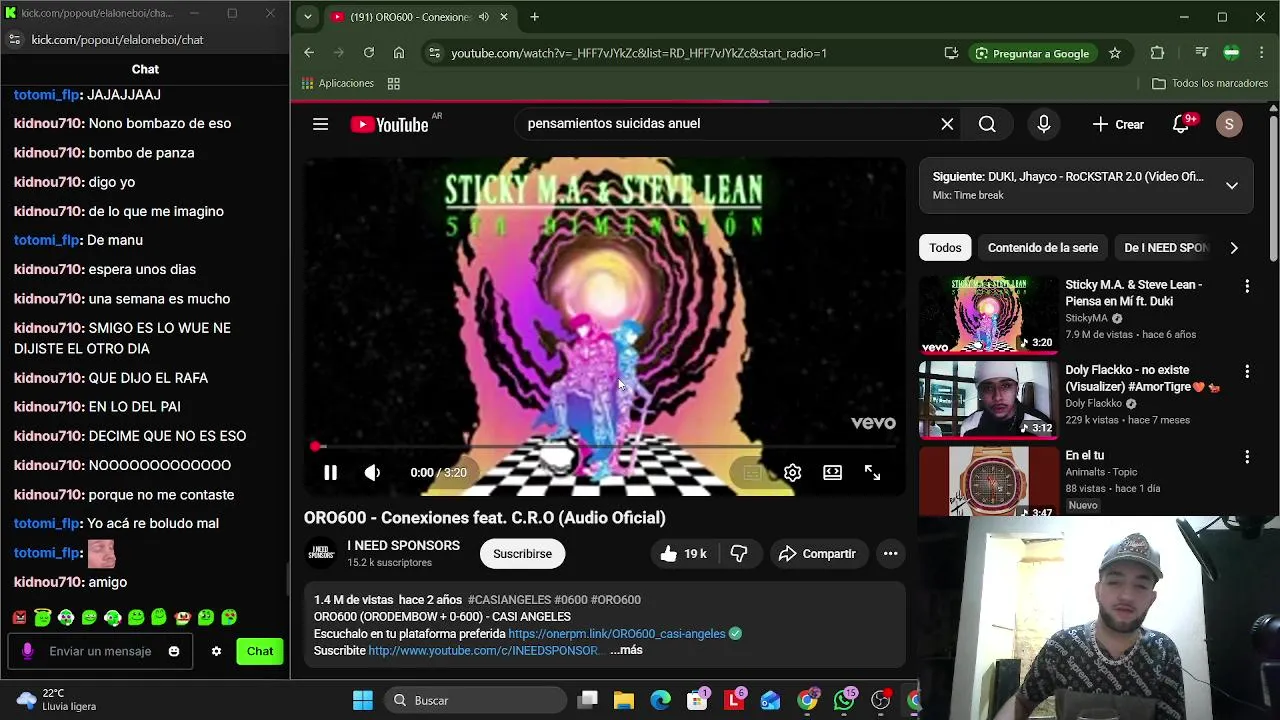Pick the red angry emote in Kick

point(19,618)
